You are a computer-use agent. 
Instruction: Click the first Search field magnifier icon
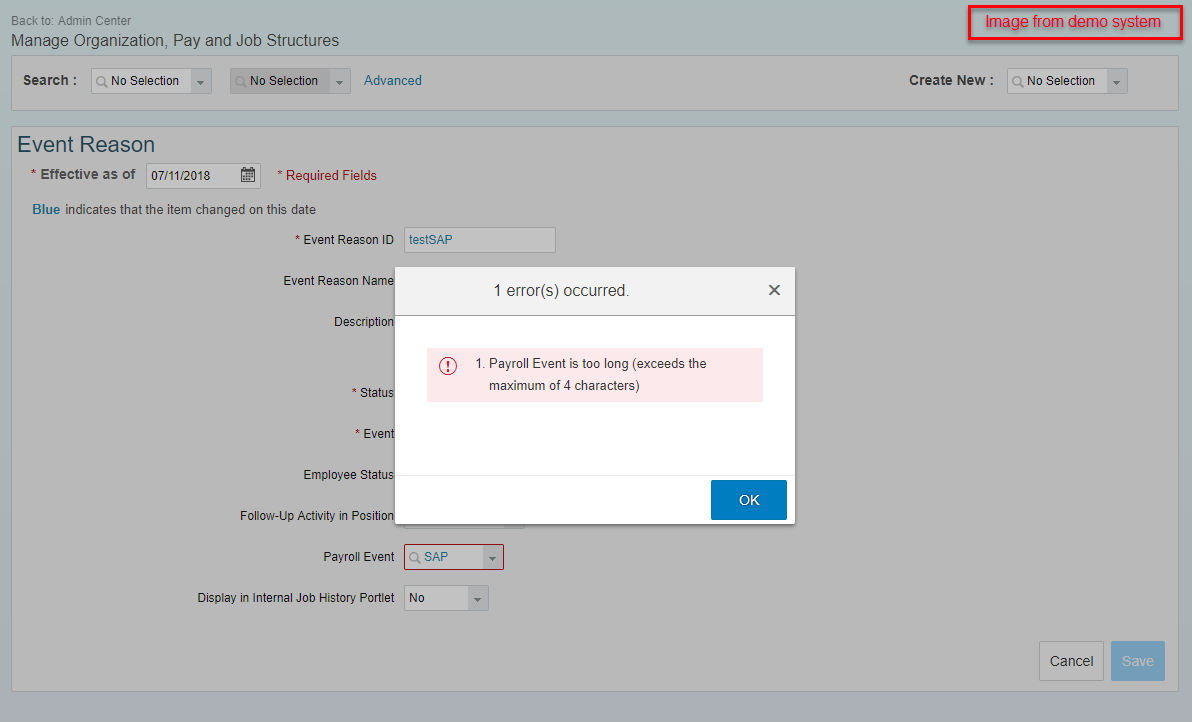[x=102, y=81]
